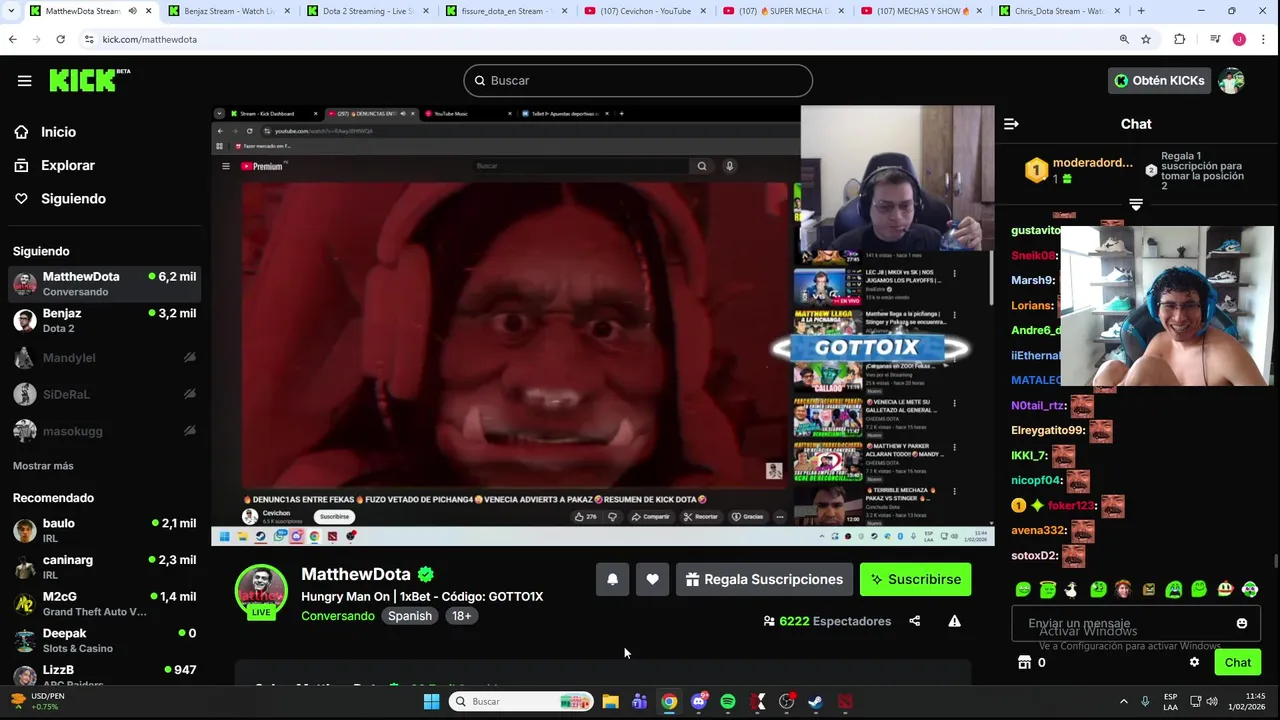Send message with green Chat button
The height and width of the screenshot is (720, 1280).
(1237, 662)
